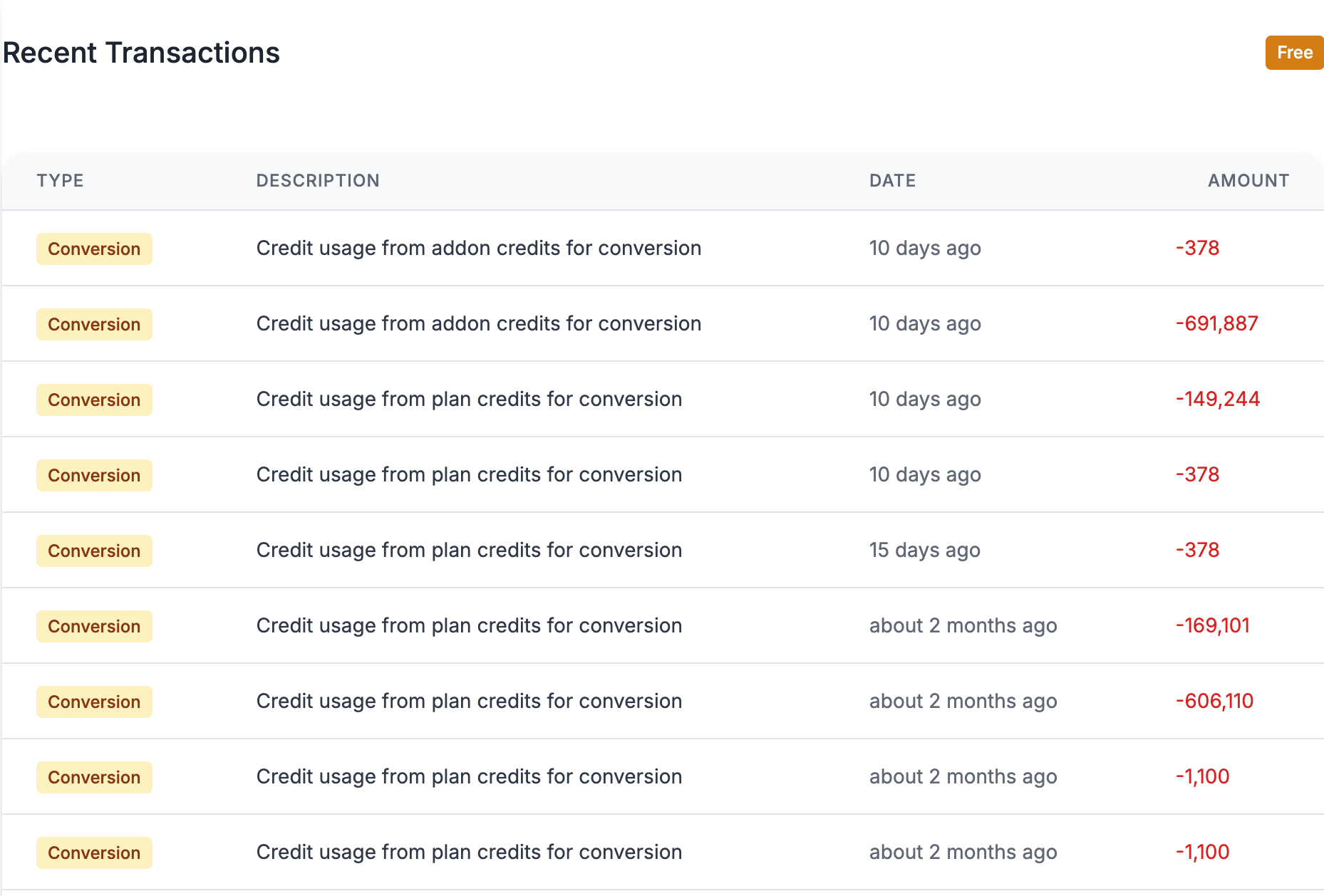Viewport: 1324px width, 896px height.
Task: Click Conversion badge in the -691,887 row
Action: 94,325
